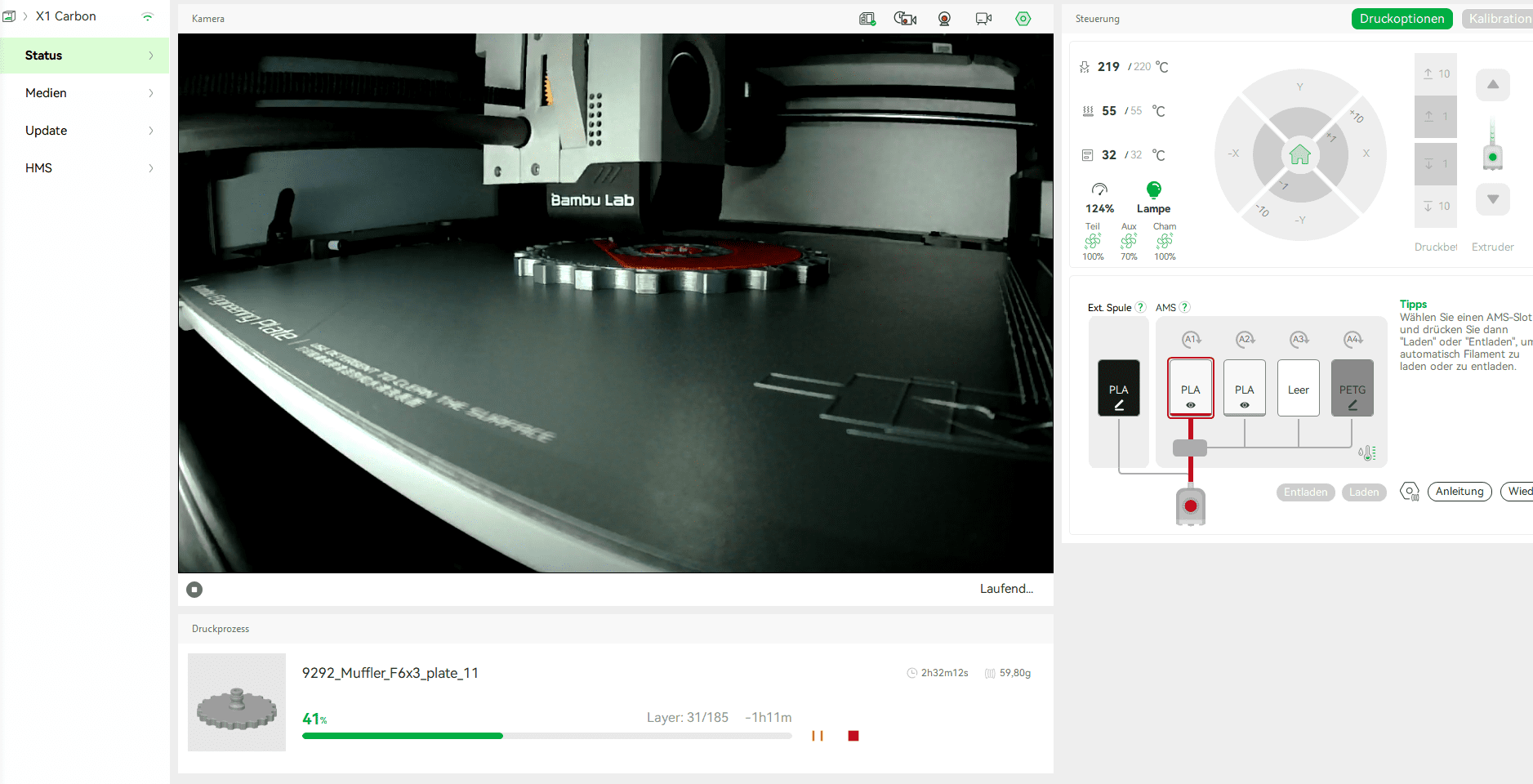Select AMS slot A1 PLA
1533x784 pixels.
pos(1191,388)
